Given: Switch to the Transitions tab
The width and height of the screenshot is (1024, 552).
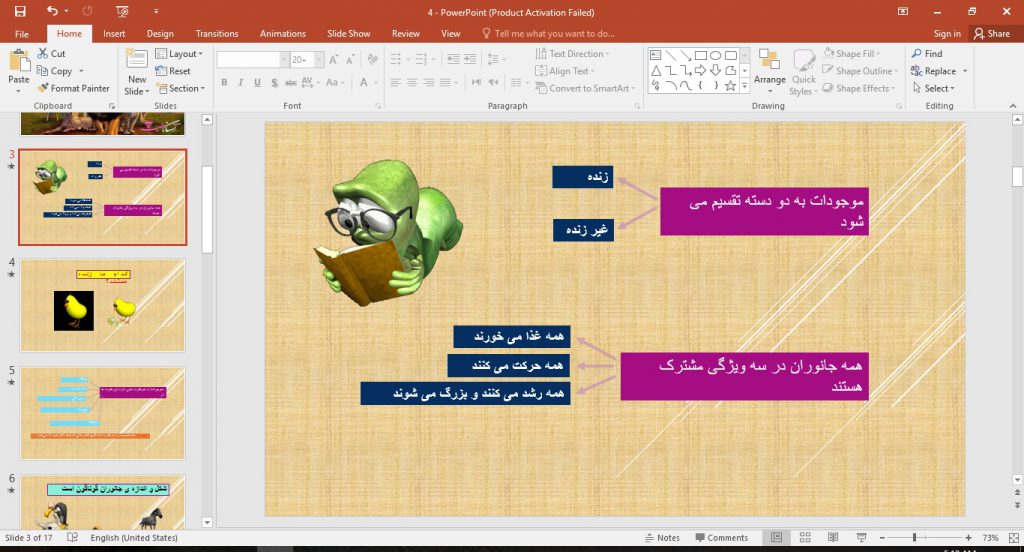Looking at the screenshot, I should point(217,33).
